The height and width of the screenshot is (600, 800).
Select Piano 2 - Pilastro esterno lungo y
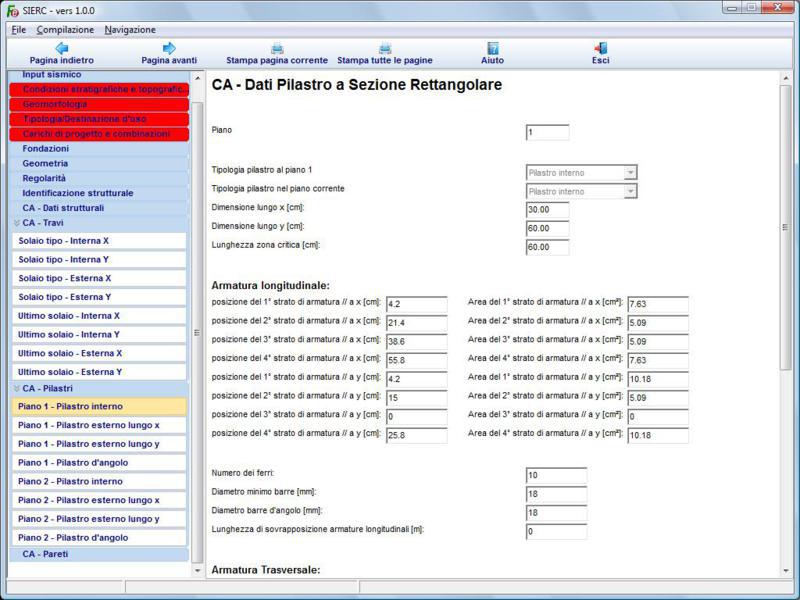tap(99, 519)
